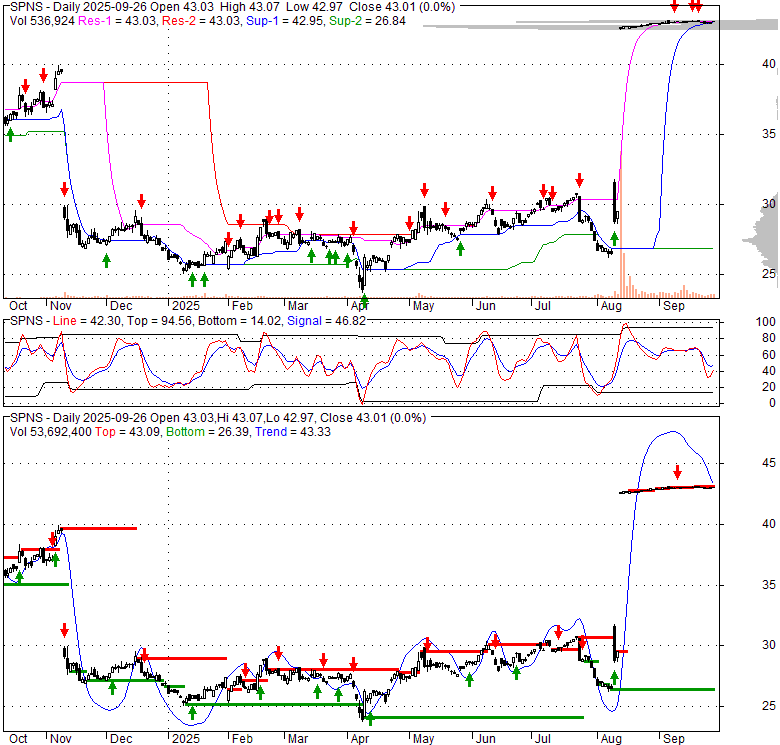Image resolution: width=780 pixels, height=745 pixels.
Task: Click the 'May' month label under bottom chart
Action: (423, 739)
